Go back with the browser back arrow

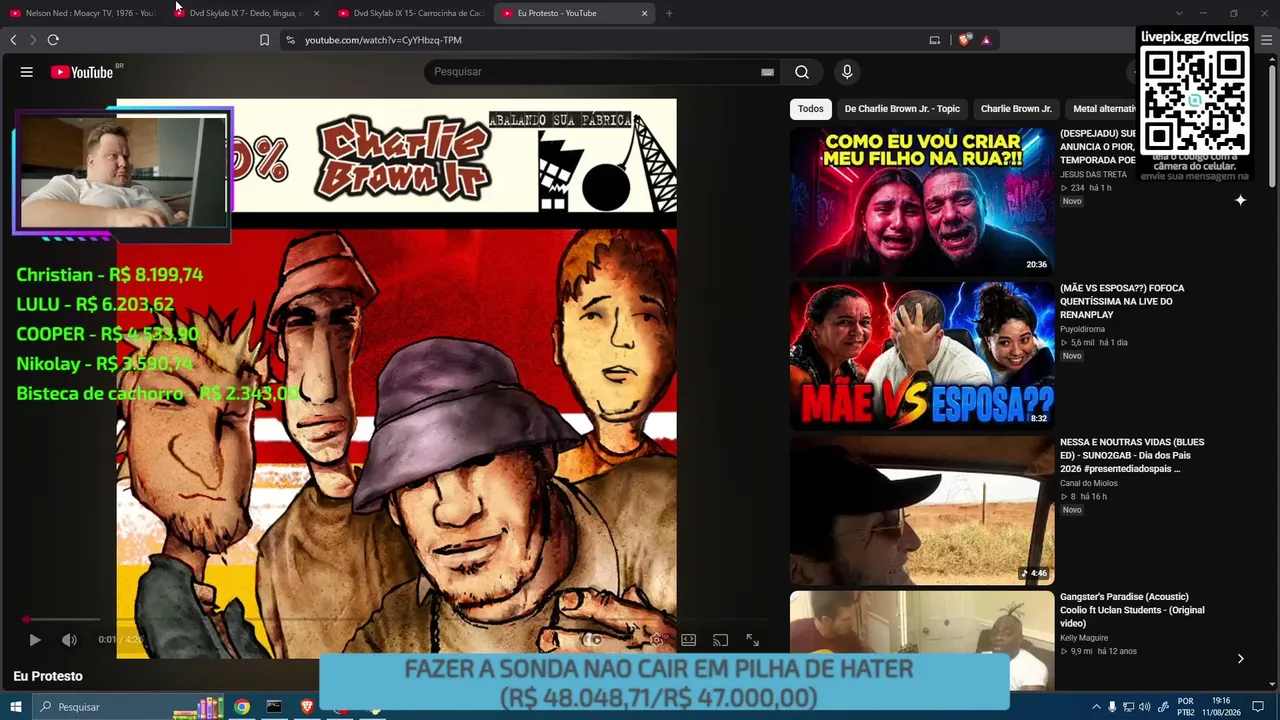click(13, 40)
